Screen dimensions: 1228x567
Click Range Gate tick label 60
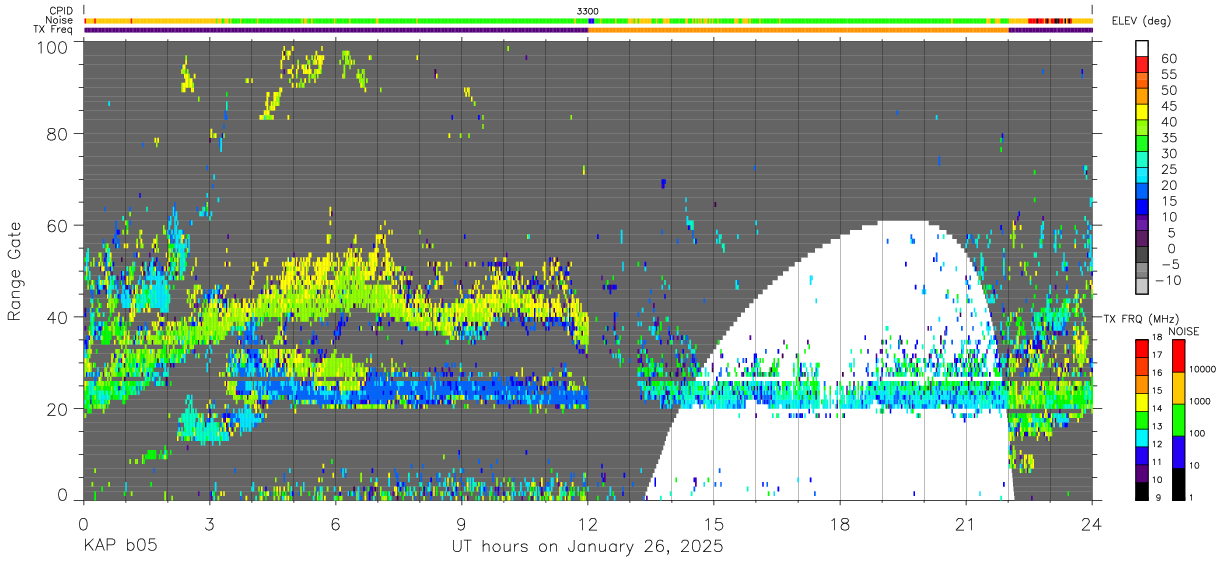59,225
